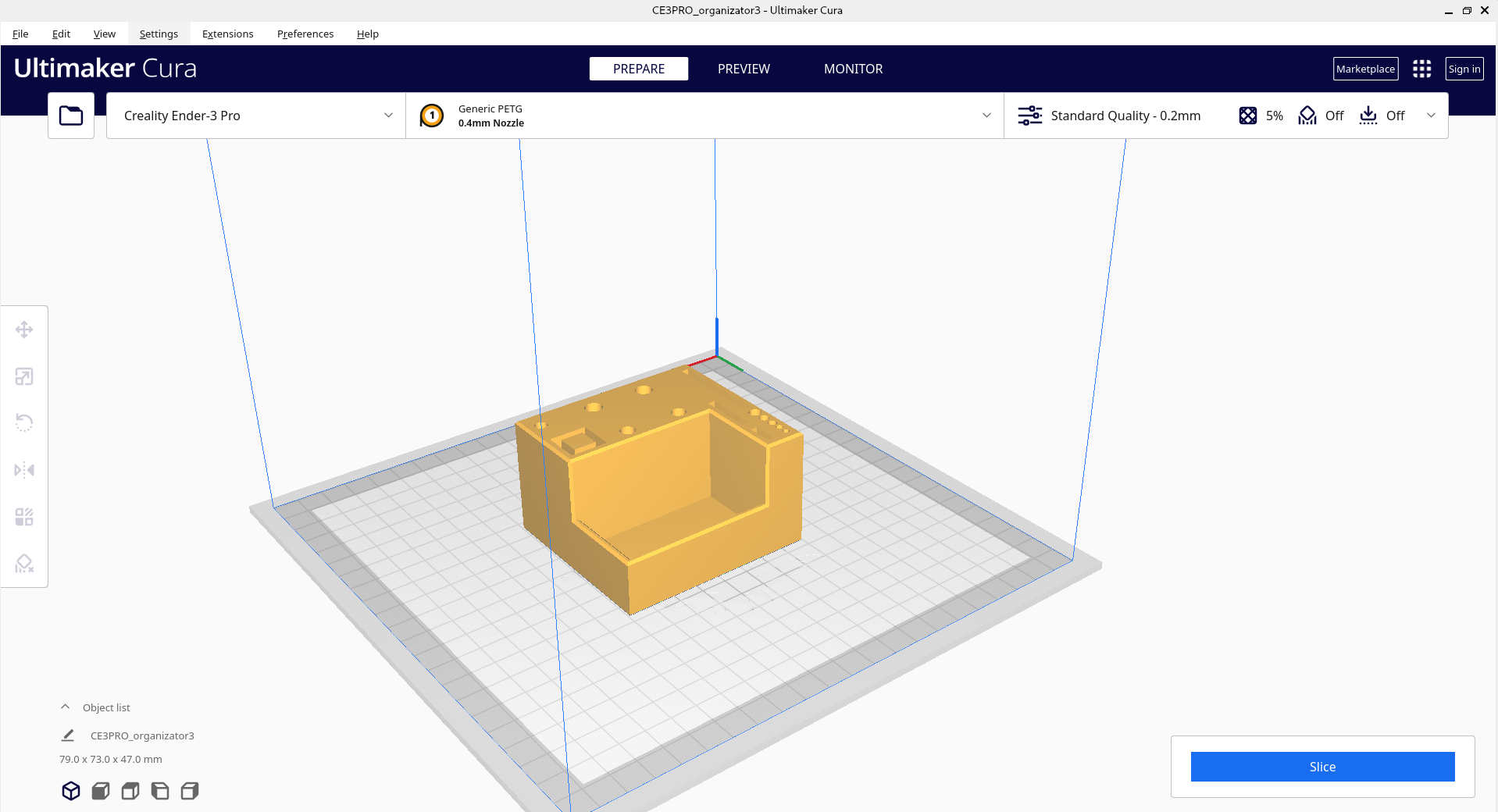Open Per Model Settings tool

(24, 517)
